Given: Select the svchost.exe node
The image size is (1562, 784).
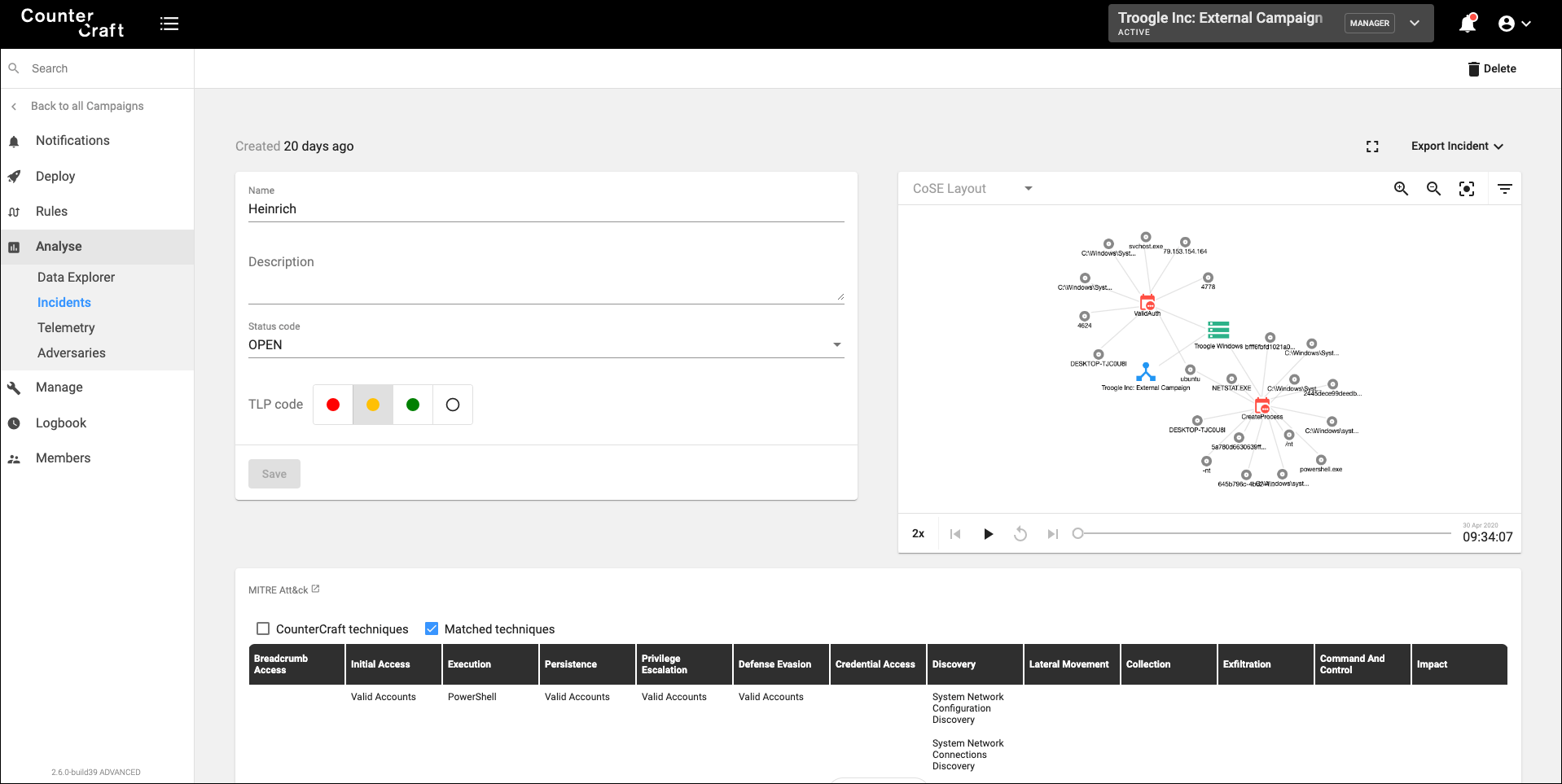Looking at the screenshot, I should coord(1146,237).
